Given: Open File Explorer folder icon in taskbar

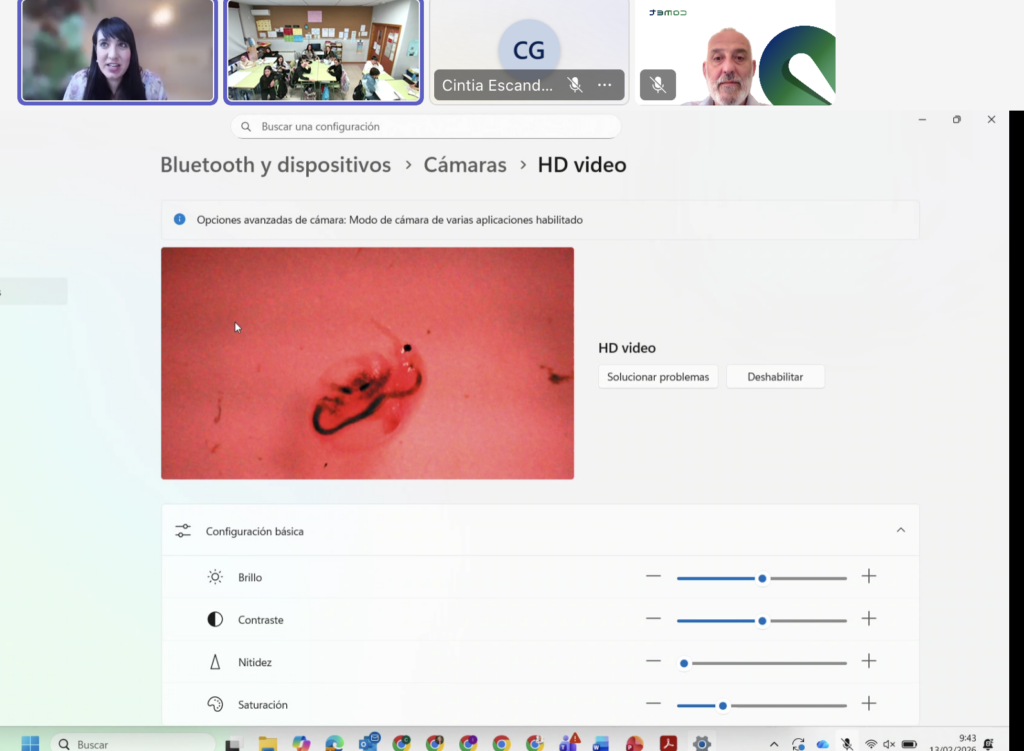Looking at the screenshot, I should [268, 743].
